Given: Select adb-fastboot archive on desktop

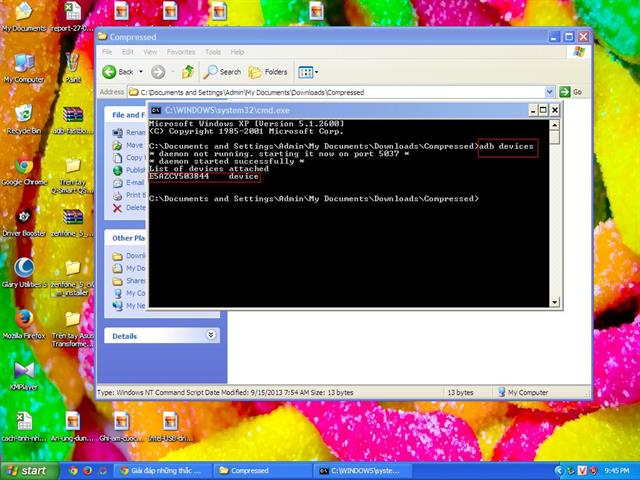Looking at the screenshot, I should pyautogui.click(x=73, y=120).
